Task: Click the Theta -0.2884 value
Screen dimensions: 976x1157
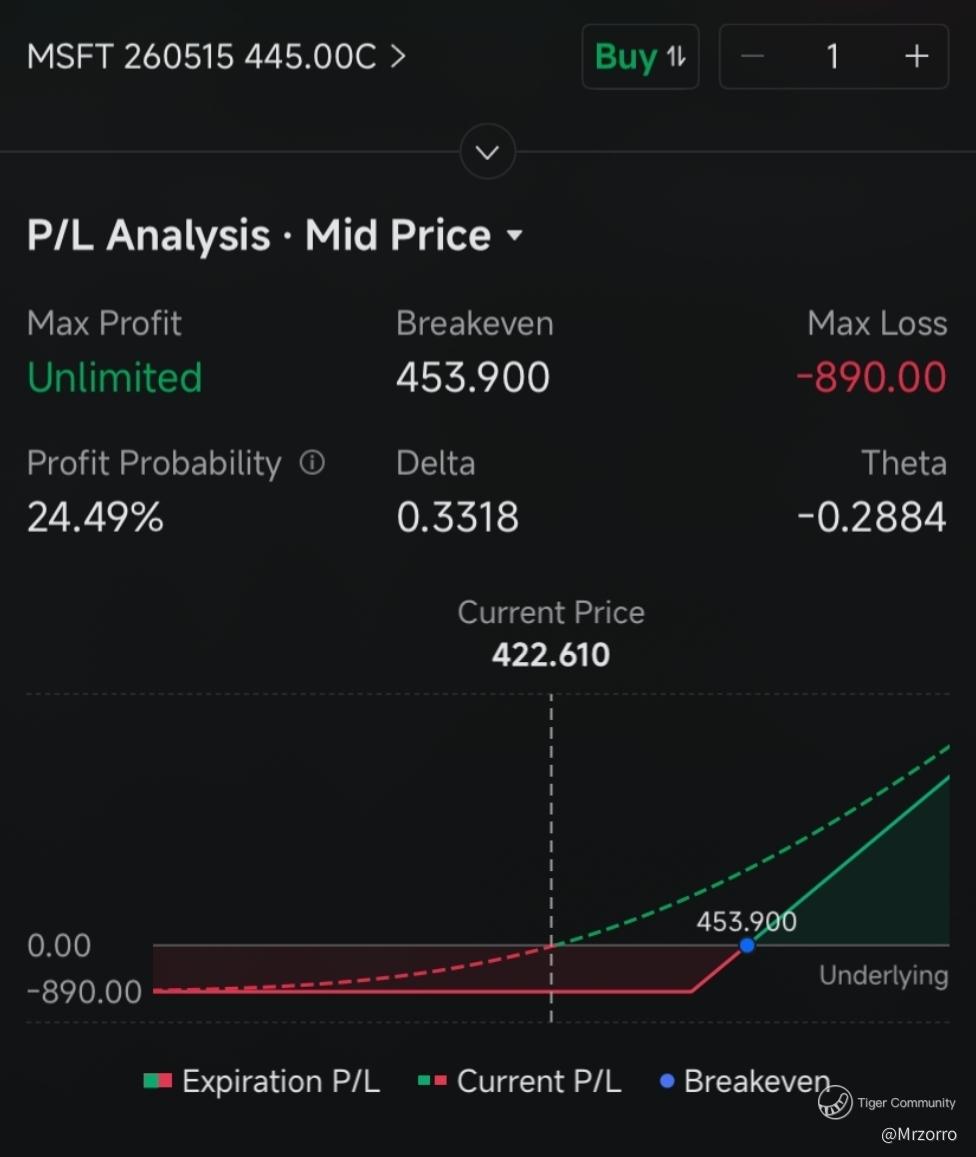Action: click(x=871, y=517)
